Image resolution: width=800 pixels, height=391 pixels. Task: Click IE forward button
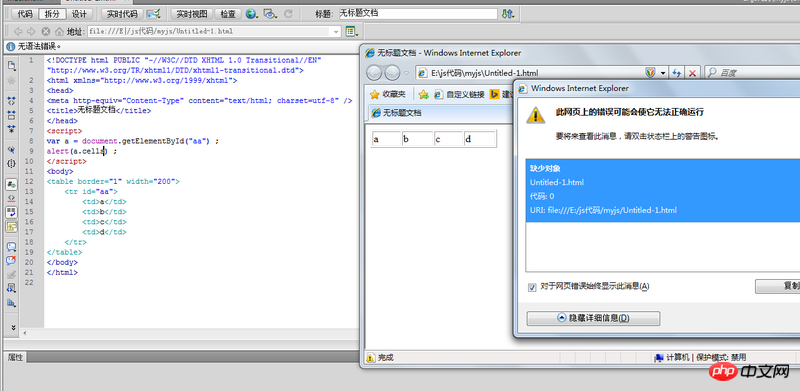click(x=392, y=73)
